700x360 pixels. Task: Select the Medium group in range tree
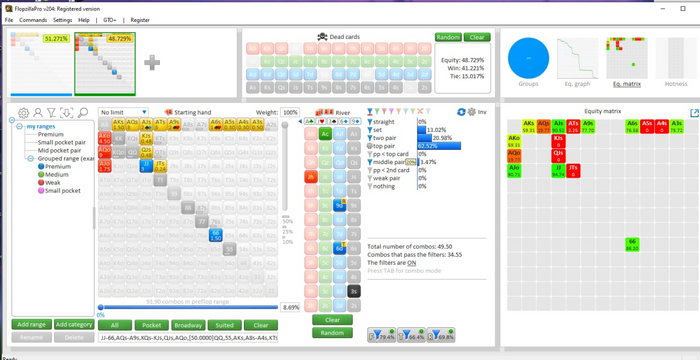pyautogui.click(x=57, y=175)
